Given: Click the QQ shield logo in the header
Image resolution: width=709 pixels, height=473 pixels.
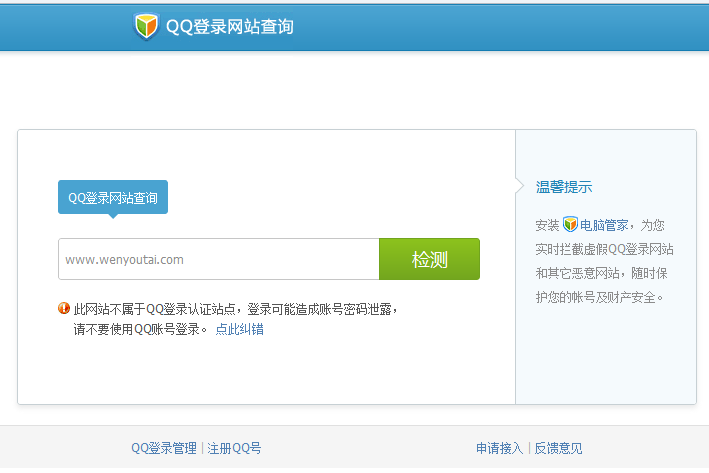Looking at the screenshot, I should (x=146, y=26).
